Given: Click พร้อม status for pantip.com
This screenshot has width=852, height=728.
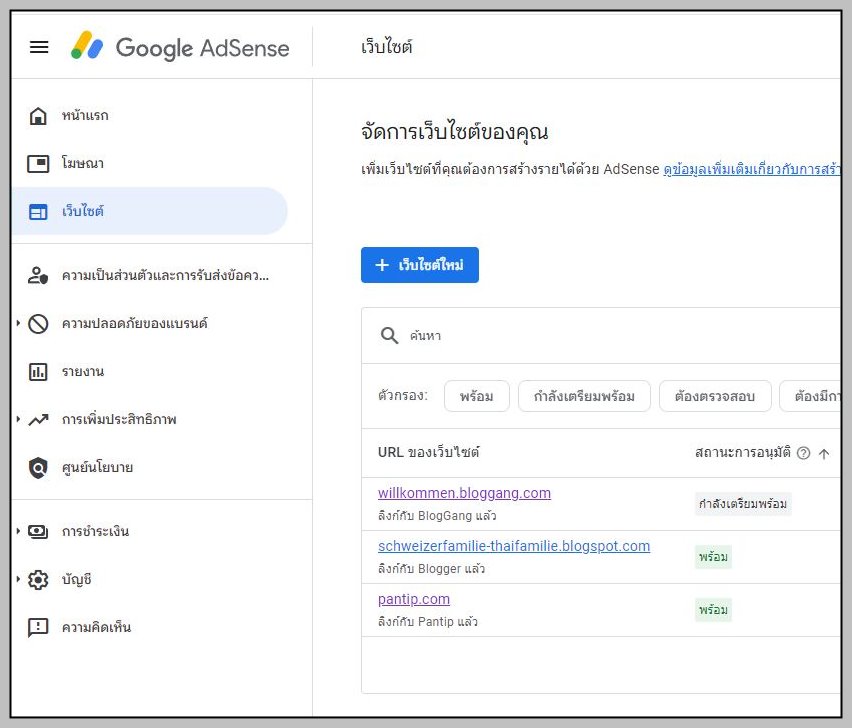Looking at the screenshot, I should pyautogui.click(x=713, y=610).
